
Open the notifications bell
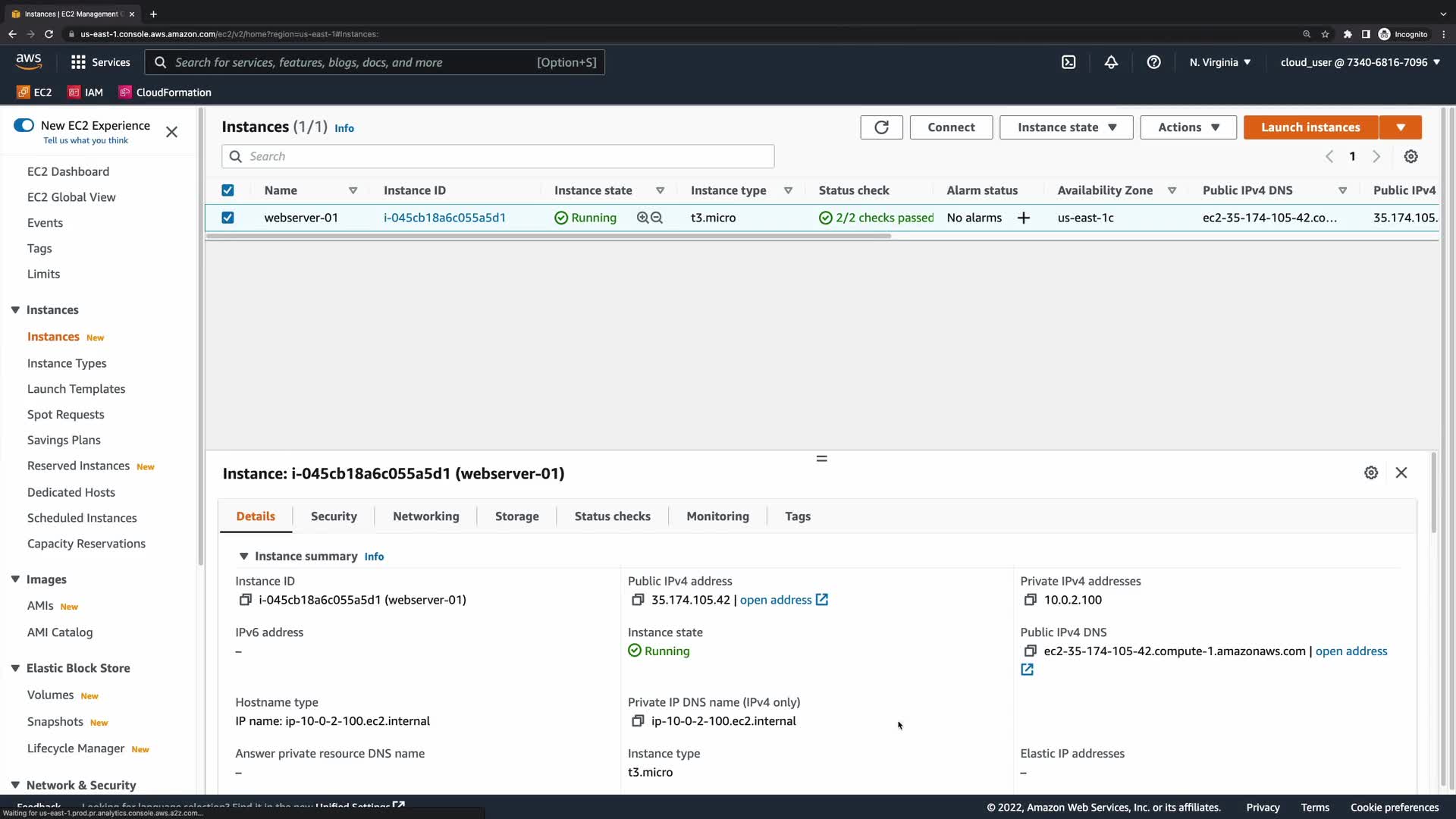coord(1111,62)
